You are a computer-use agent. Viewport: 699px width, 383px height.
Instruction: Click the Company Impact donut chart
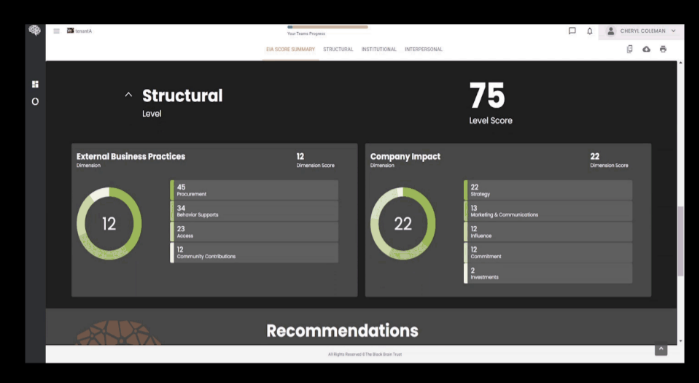(x=403, y=223)
